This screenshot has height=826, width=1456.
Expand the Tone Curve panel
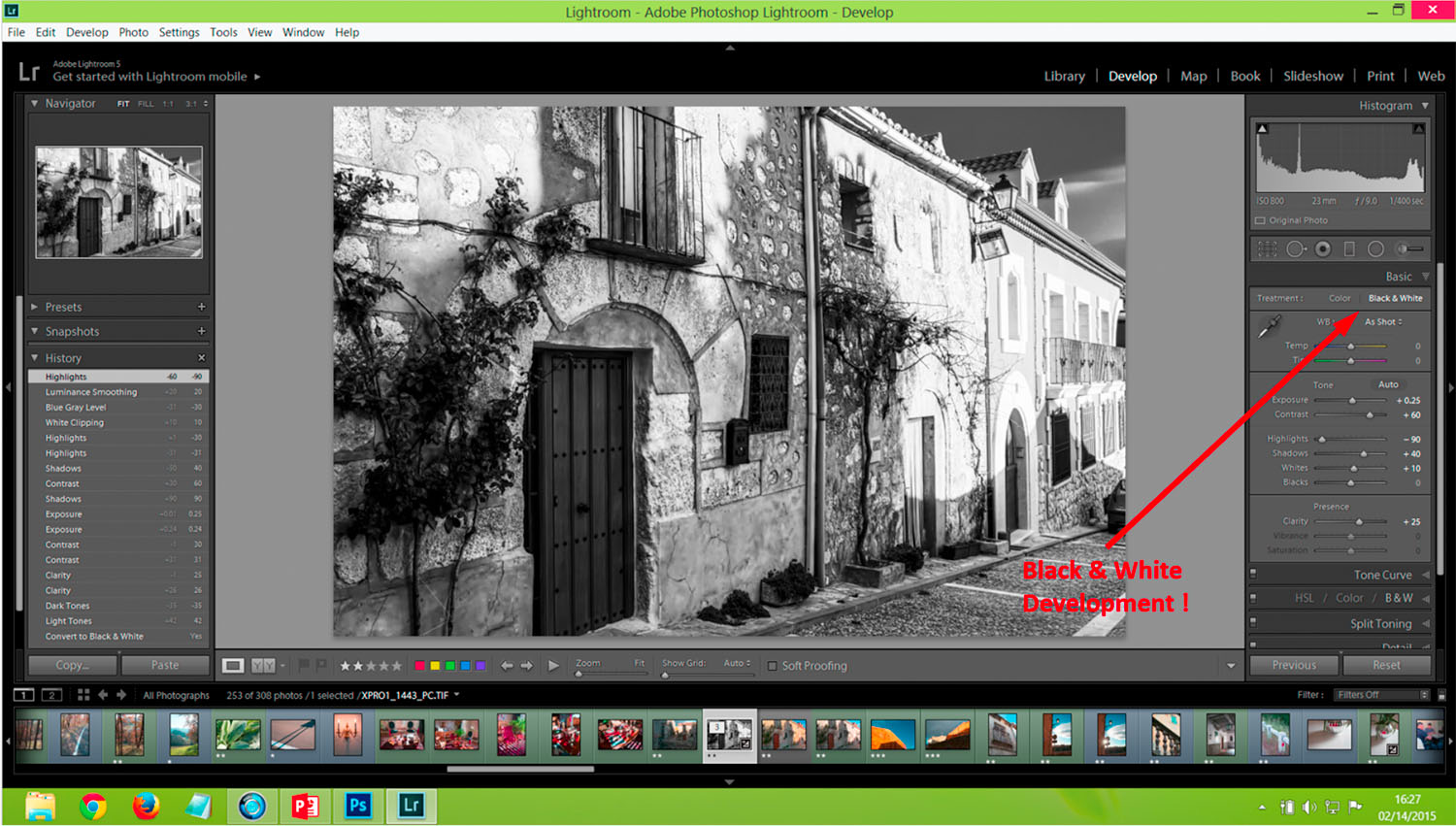coord(1426,575)
